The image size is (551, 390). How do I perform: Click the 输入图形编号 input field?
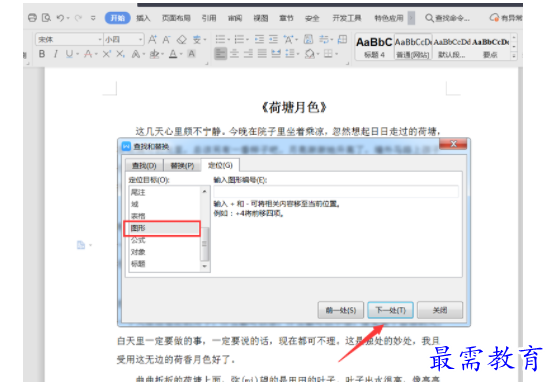[x=336, y=192]
